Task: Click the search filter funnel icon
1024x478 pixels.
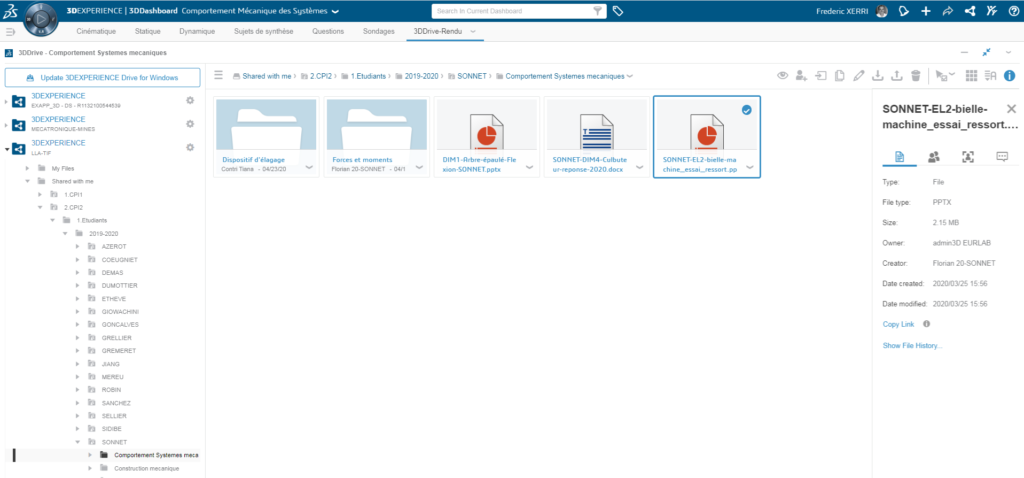Action: click(597, 11)
